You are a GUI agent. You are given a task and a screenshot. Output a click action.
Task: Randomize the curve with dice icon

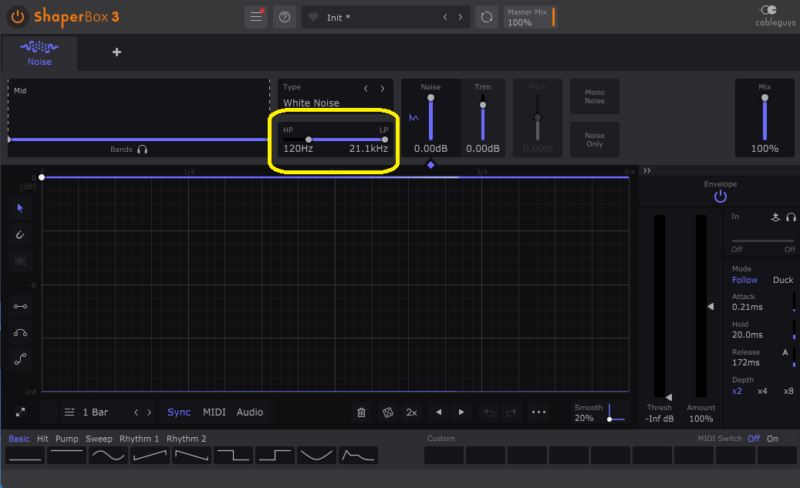pyautogui.click(x=387, y=412)
